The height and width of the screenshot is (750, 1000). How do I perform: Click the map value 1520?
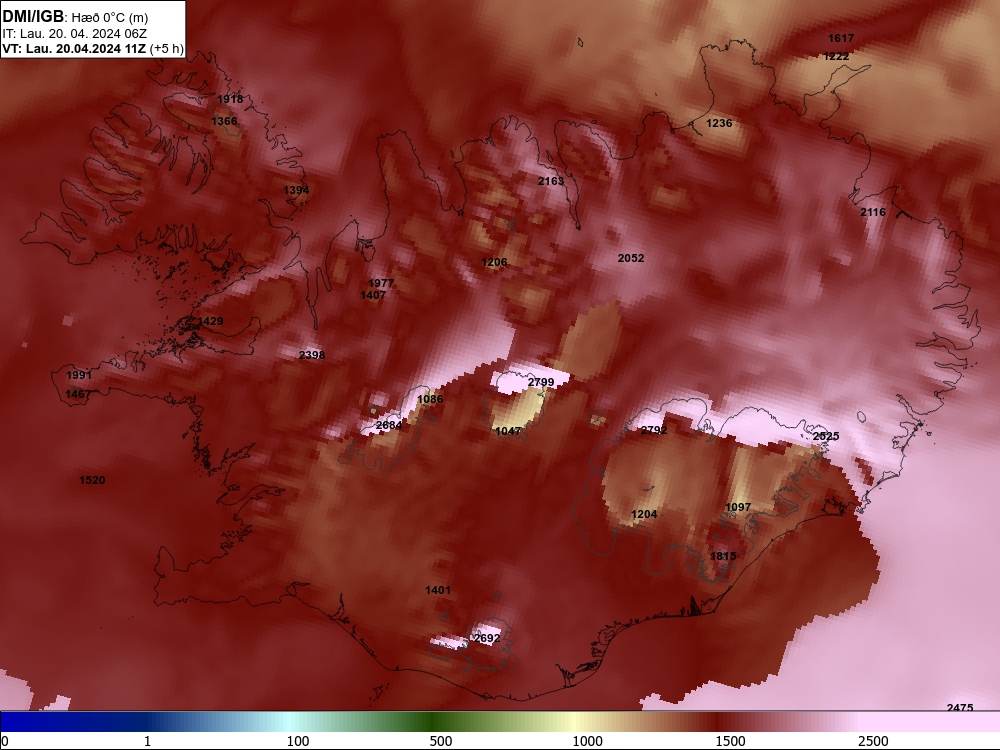tap(92, 480)
